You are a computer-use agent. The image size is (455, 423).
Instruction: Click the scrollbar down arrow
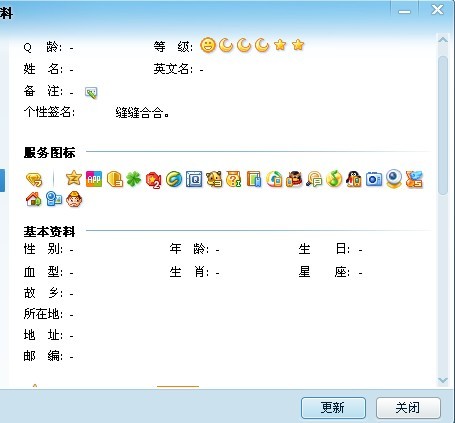pyautogui.click(x=443, y=380)
